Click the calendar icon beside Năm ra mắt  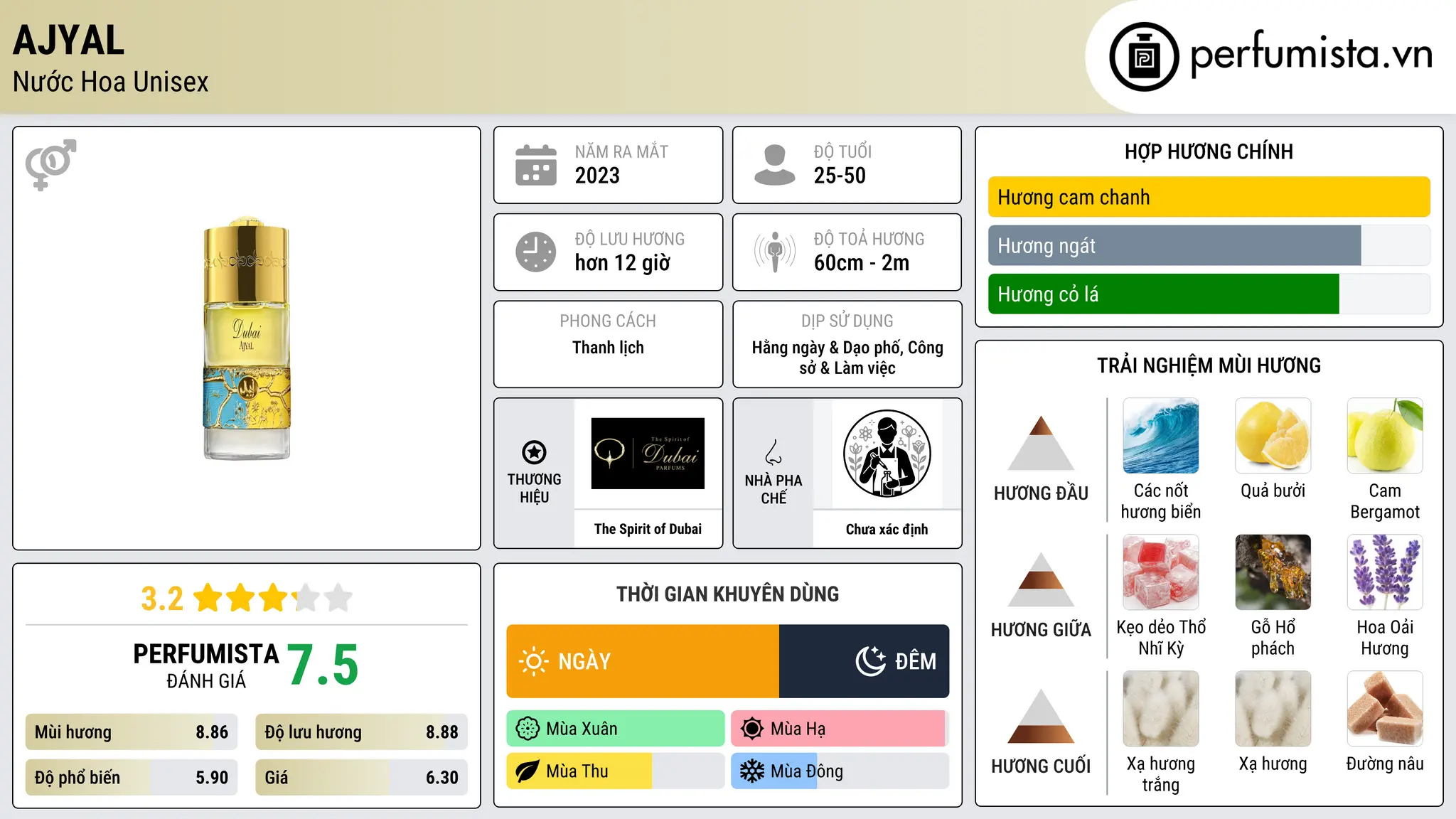coord(536,165)
